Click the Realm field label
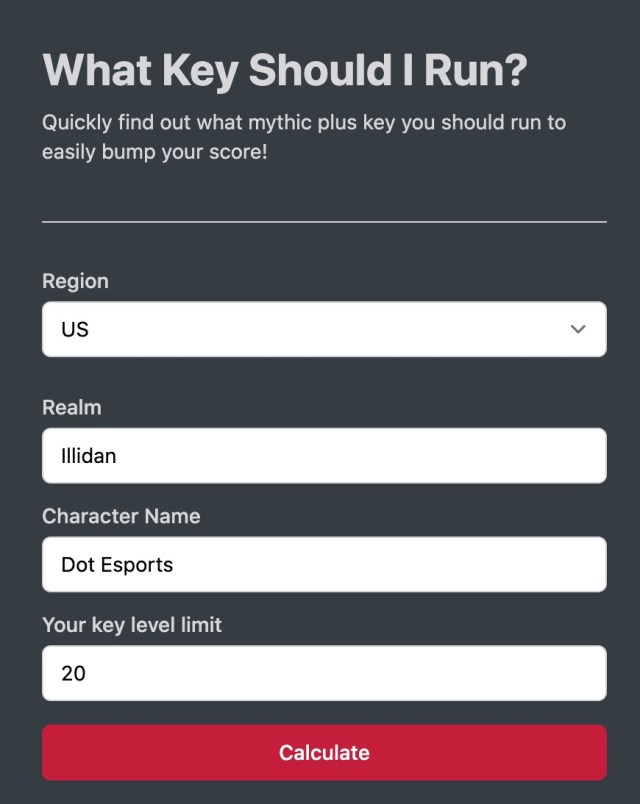640x804 pixels. coord(72,408)
